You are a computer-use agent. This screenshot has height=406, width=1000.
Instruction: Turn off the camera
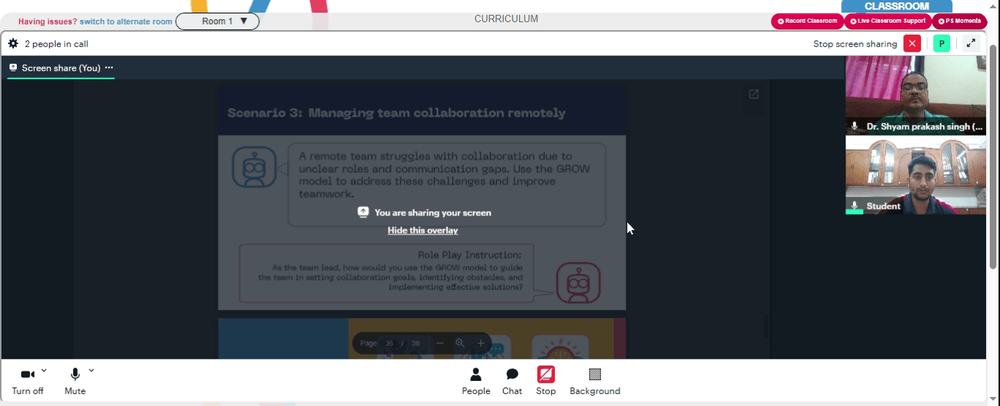tap(27, 381)
